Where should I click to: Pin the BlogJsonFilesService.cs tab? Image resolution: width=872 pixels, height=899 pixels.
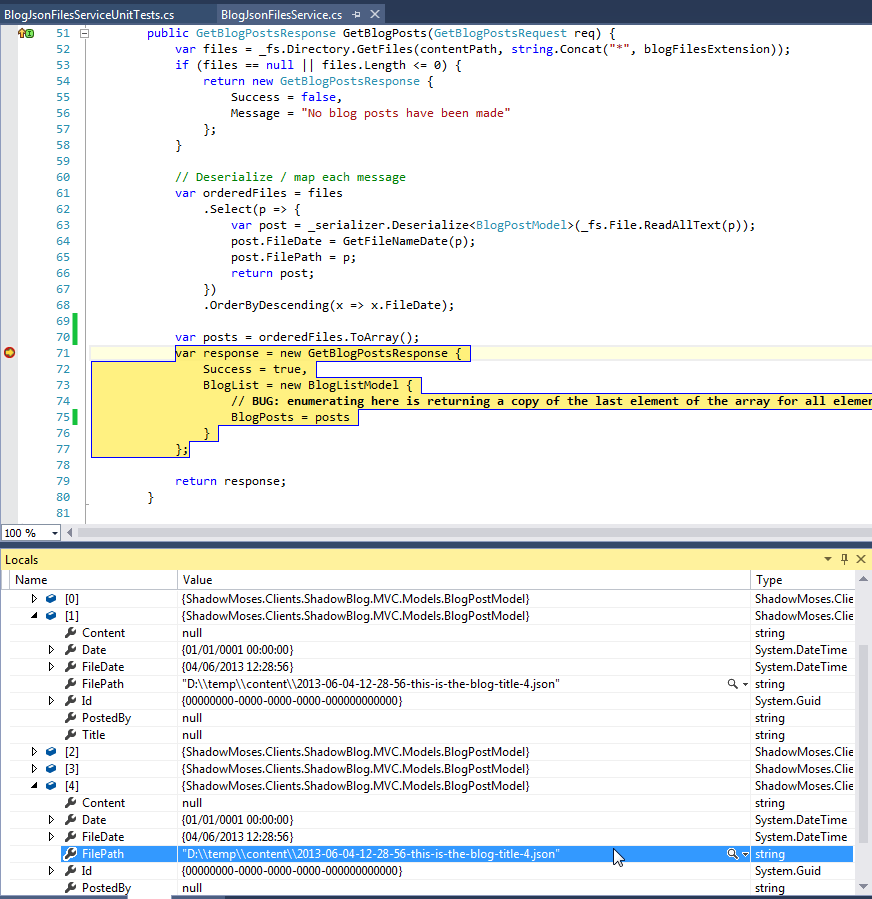(x=356, y=14)
